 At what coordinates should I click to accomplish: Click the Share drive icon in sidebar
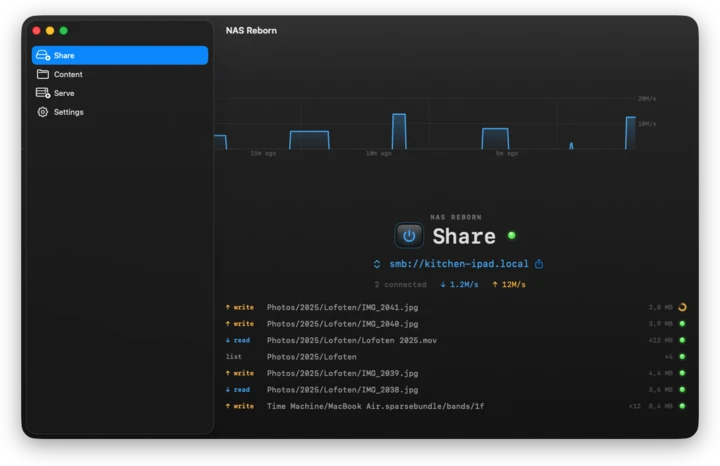[x=43, y=55]
